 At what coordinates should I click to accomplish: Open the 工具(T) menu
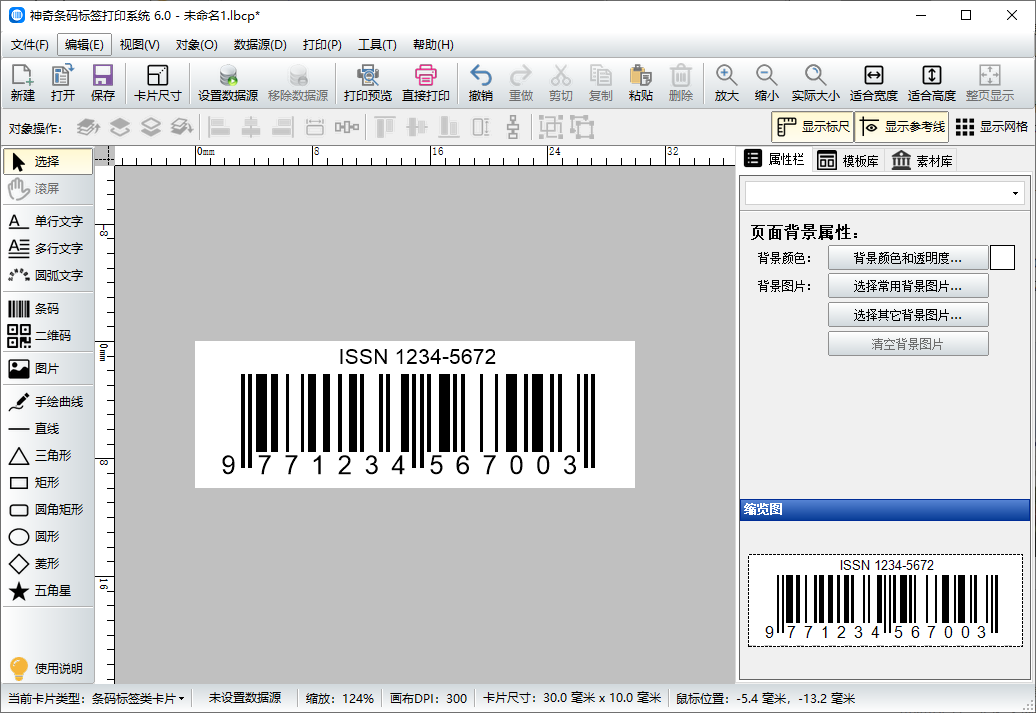[377, 45]
